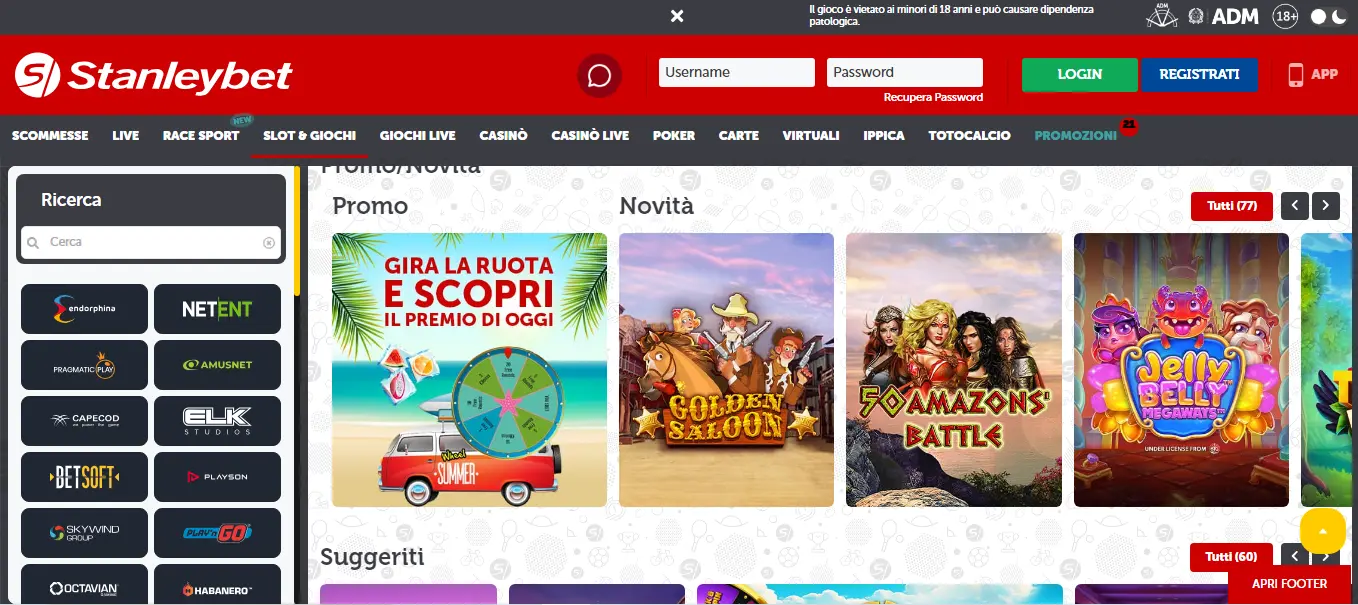Open the RACE SPORT tab

point(201,135)
